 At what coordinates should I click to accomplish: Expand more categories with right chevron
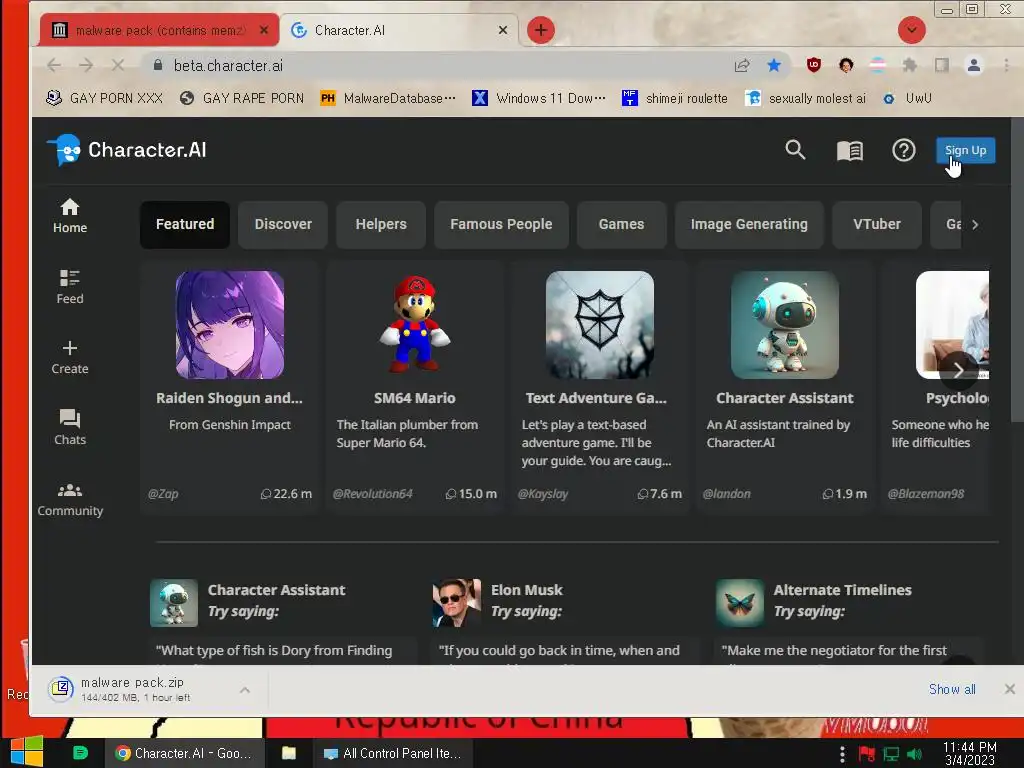tap(975, 225)
